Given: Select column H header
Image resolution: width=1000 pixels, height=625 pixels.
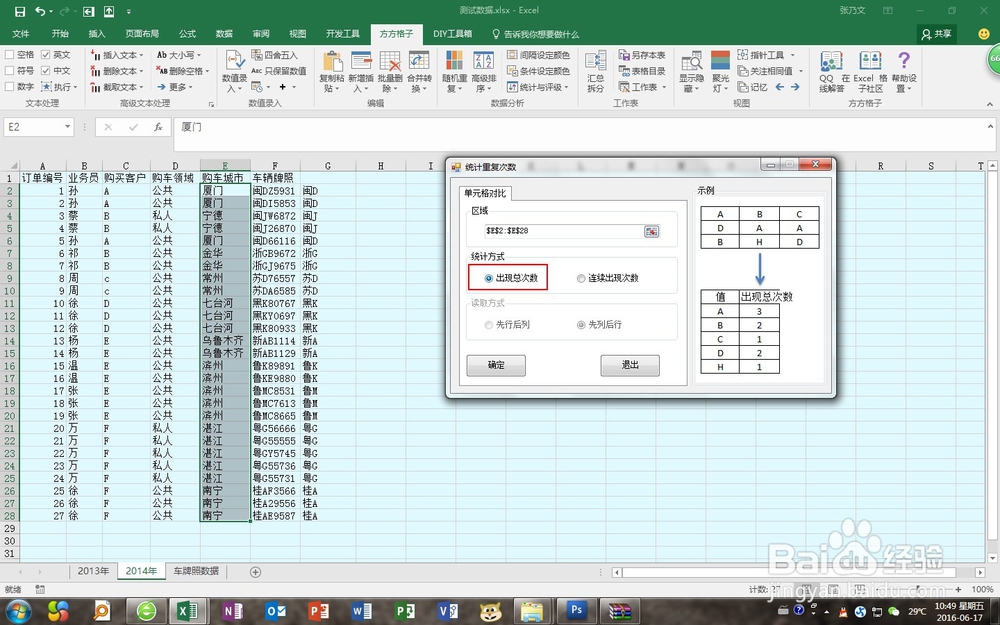Looking at the screenshot, I should [x=380, y=166].
